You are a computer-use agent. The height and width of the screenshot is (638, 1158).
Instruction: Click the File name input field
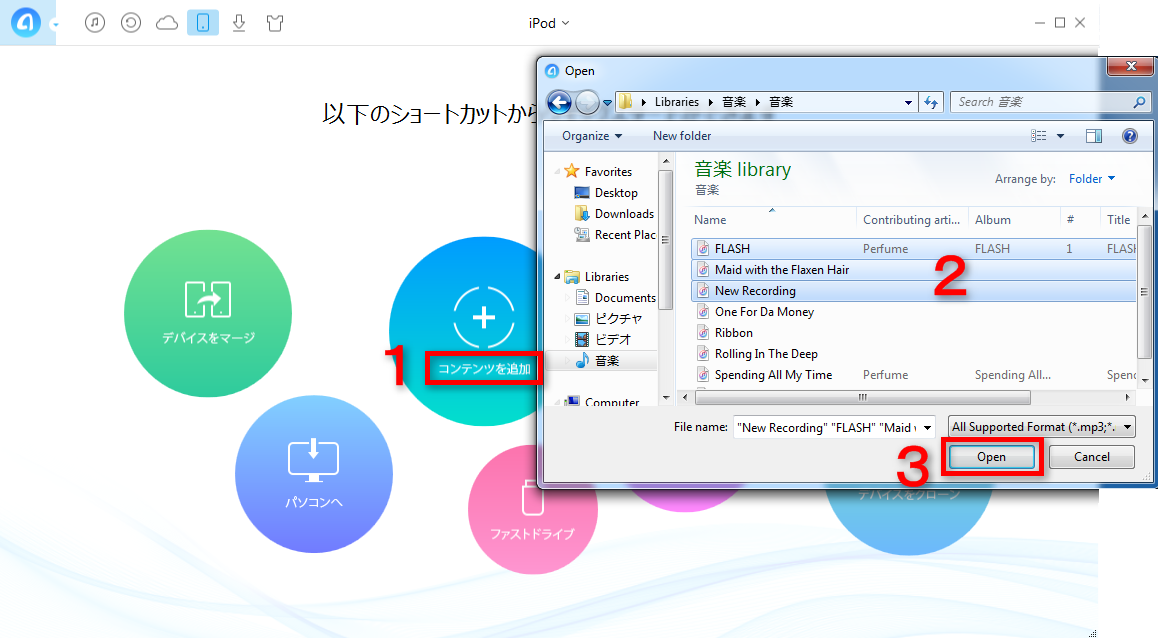pos(826,427)
